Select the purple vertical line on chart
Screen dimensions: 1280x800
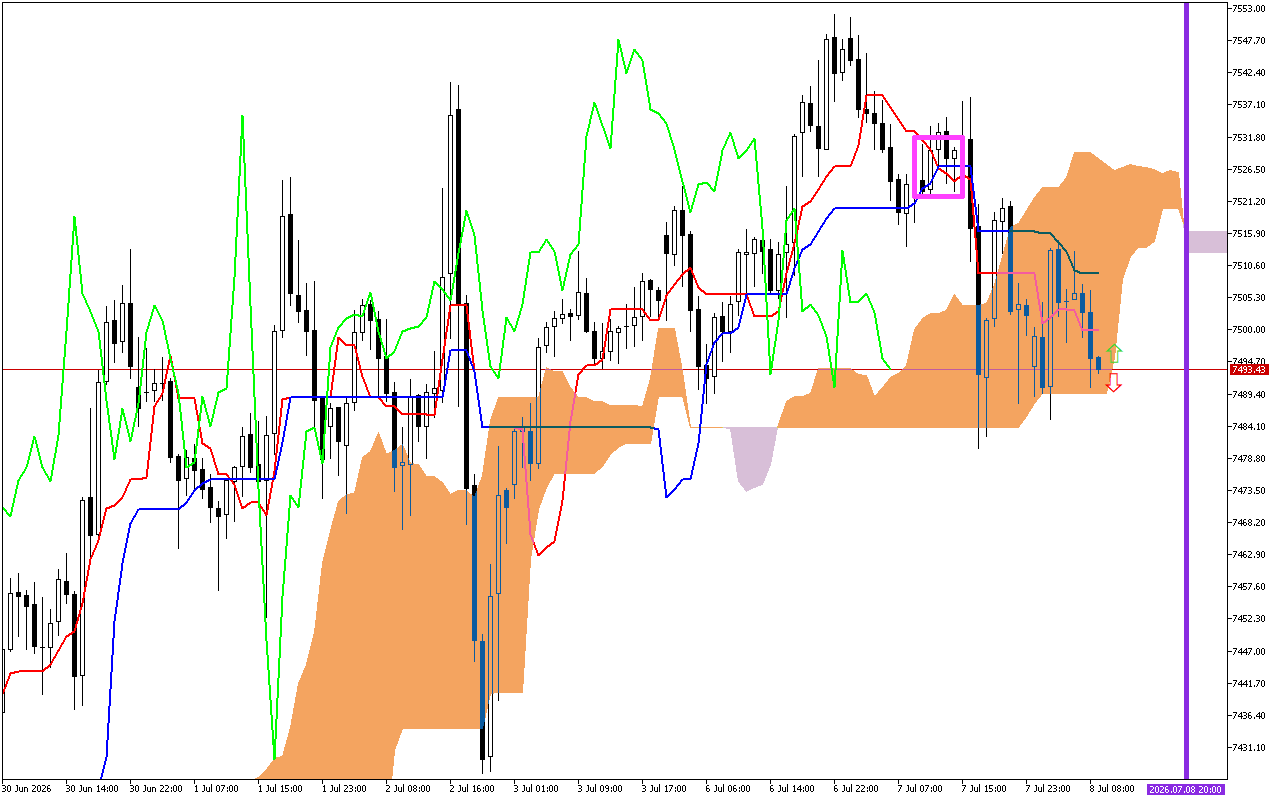click(x=1186, y=390)
